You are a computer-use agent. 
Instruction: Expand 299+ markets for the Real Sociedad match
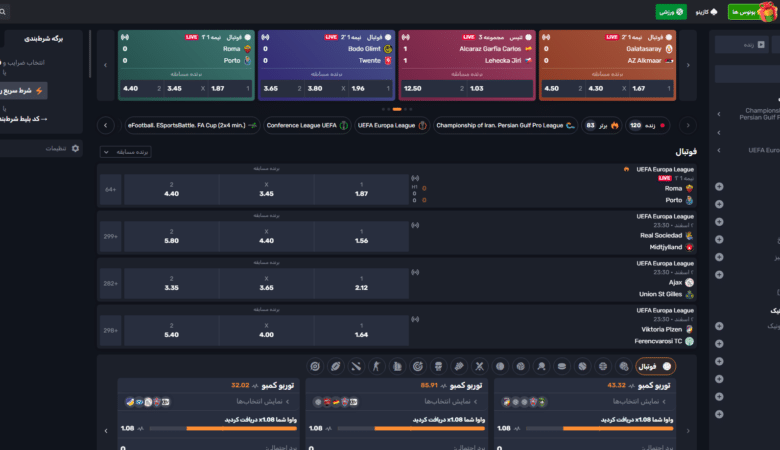click(109, 236)
